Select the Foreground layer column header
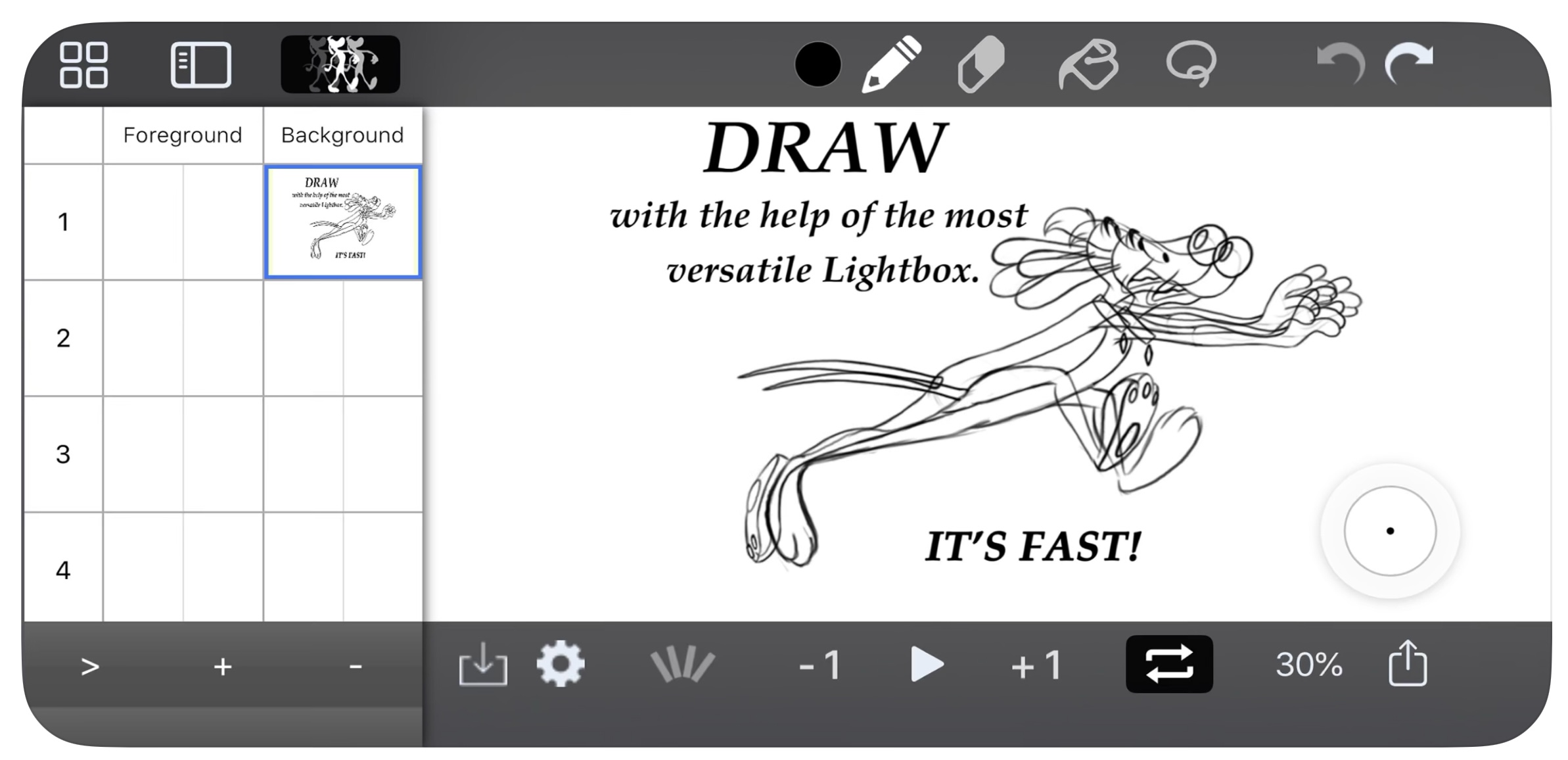 [x=183, y=135]
